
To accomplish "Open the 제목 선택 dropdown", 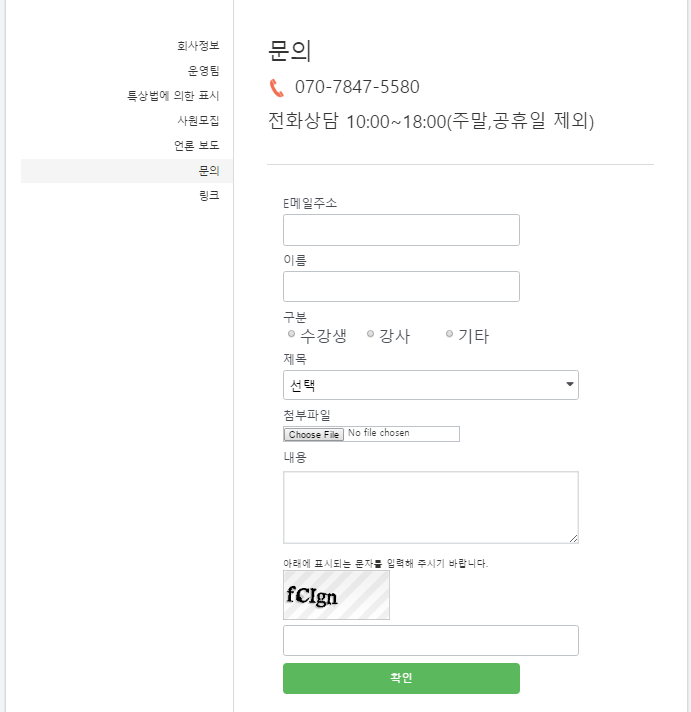I will (431, 385).
